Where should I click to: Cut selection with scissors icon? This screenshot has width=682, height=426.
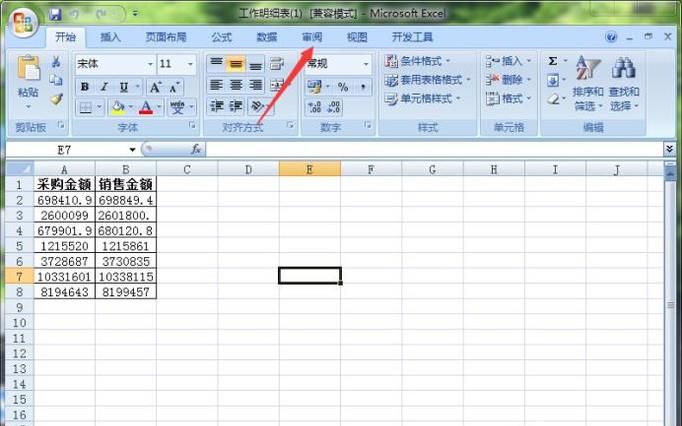point(56,62)
